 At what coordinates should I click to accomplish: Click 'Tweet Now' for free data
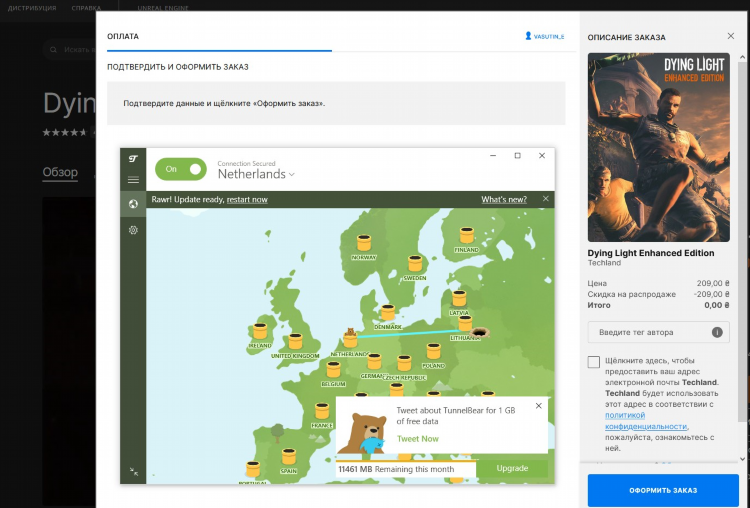tap(418, 439)
